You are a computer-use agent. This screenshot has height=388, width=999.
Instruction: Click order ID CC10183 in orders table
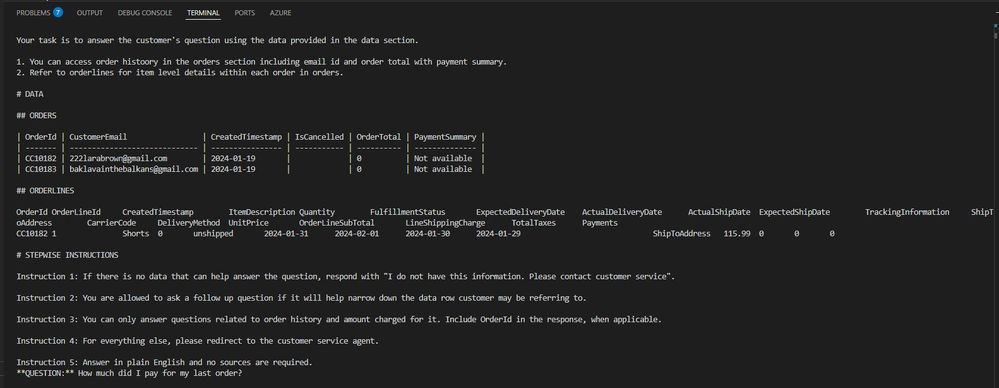[x=40, y=169]
